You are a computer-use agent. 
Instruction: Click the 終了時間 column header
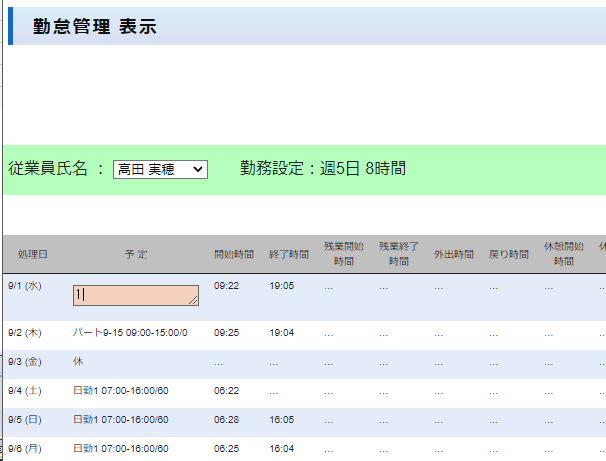pyautogui.click(x=289, y=254)
